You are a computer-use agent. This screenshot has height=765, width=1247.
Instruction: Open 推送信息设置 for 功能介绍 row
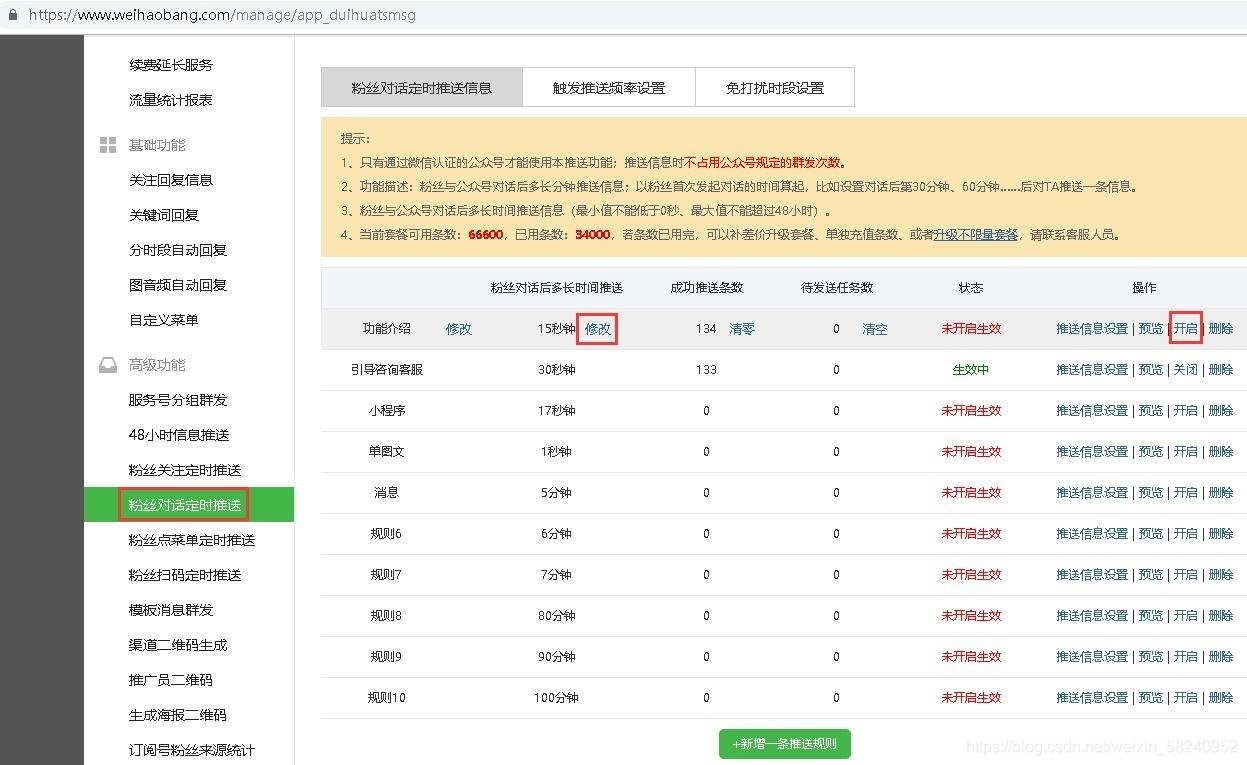(1092, 329)
